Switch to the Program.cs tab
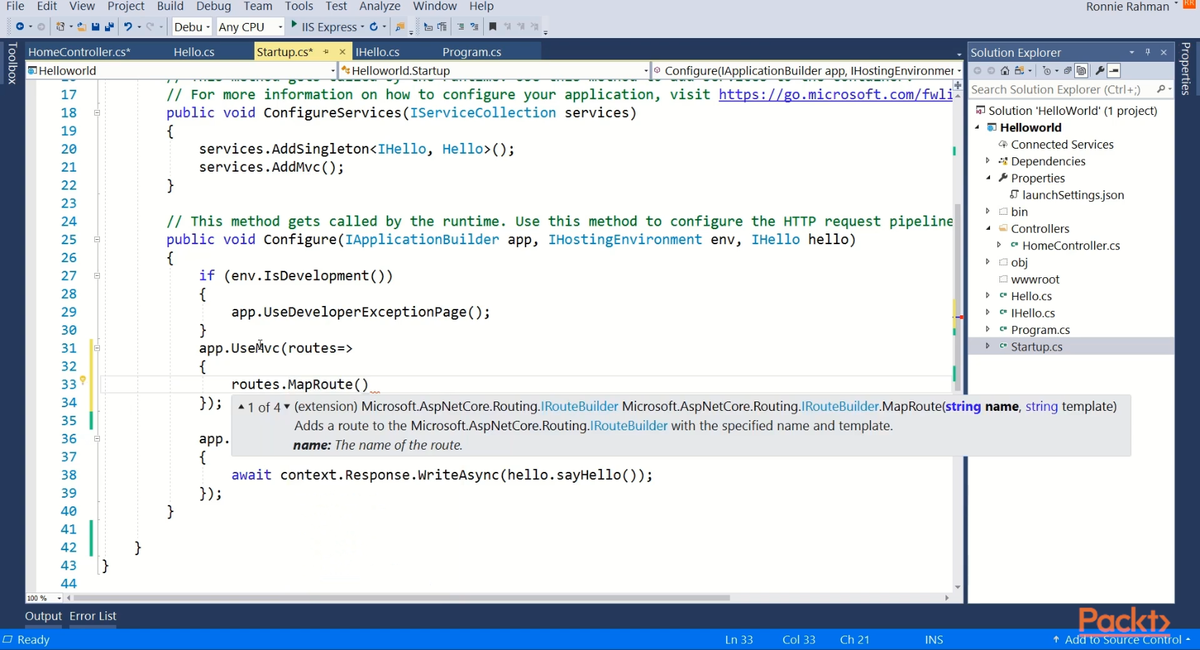This screenshot has height=650, width=1200. pyautogui.click(x=472, y=52)
